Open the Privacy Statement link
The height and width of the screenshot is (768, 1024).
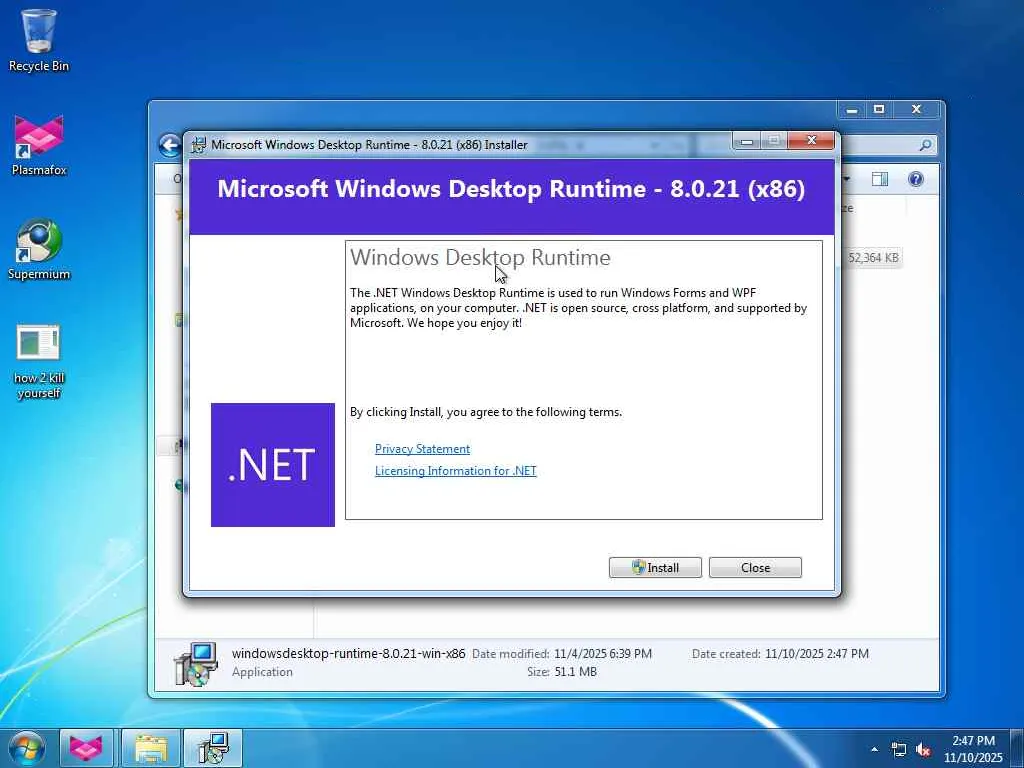[x=422, y=449]
